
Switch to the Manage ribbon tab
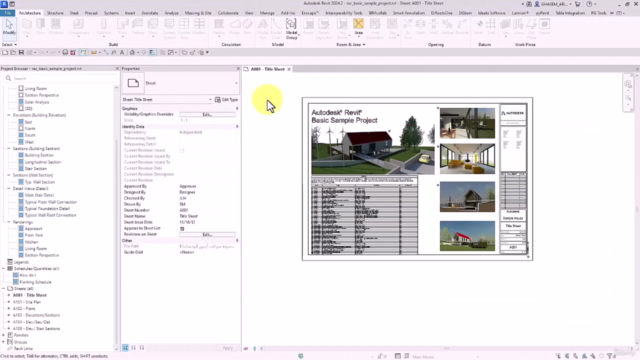click(x=267, y=13)
